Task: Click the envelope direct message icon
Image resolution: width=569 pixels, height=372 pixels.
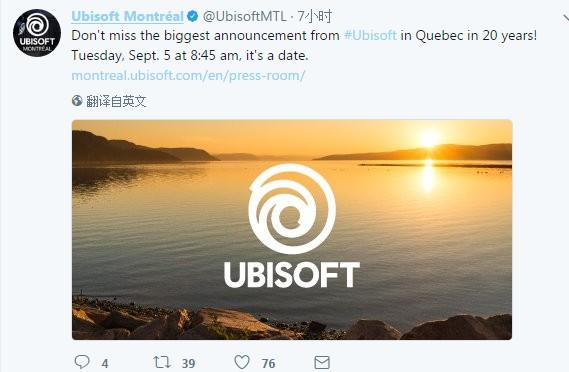Action: pyautogui.click(x=322, y=362)
